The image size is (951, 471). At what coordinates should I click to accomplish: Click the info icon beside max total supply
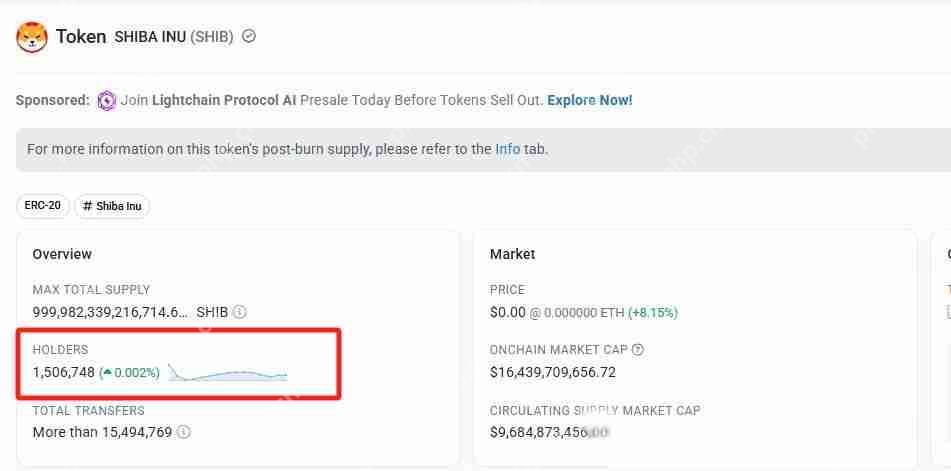click(x=240, y=312)
